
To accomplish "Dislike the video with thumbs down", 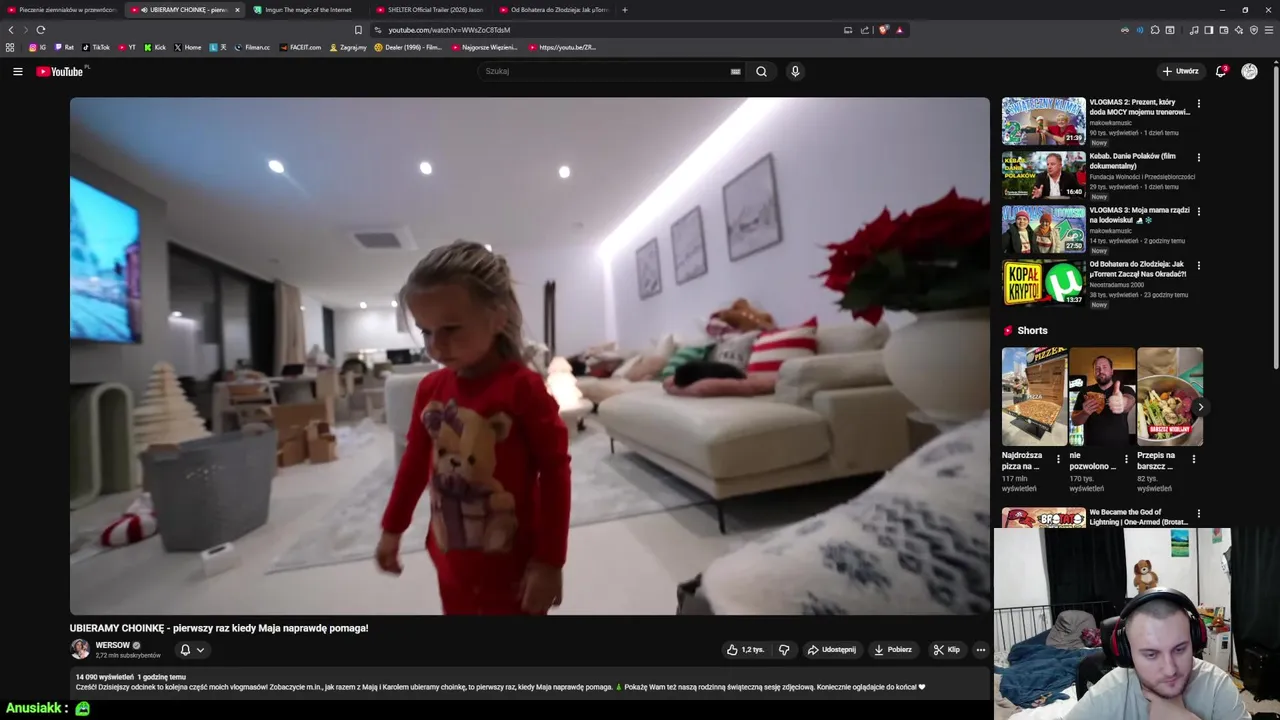I will point(784,650).
